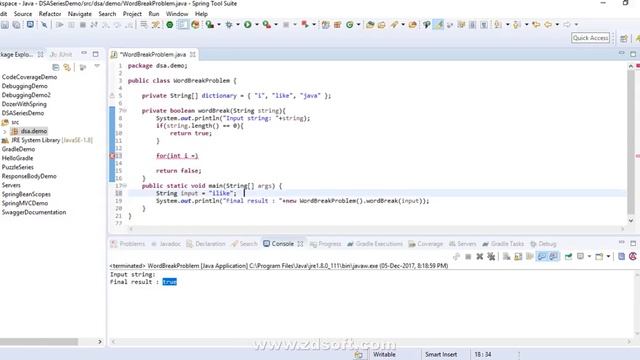The height and width of the screenshot is (360, 640).
Task: Open the Source menu
Action: coord(23,14)
